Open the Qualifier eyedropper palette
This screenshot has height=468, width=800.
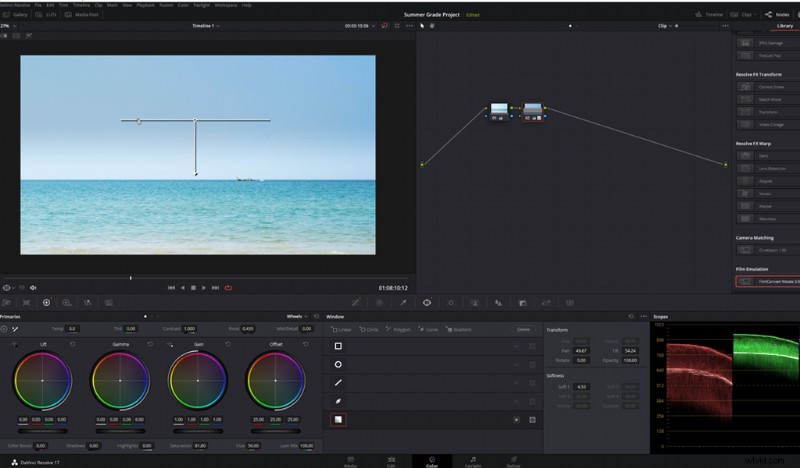403,303
